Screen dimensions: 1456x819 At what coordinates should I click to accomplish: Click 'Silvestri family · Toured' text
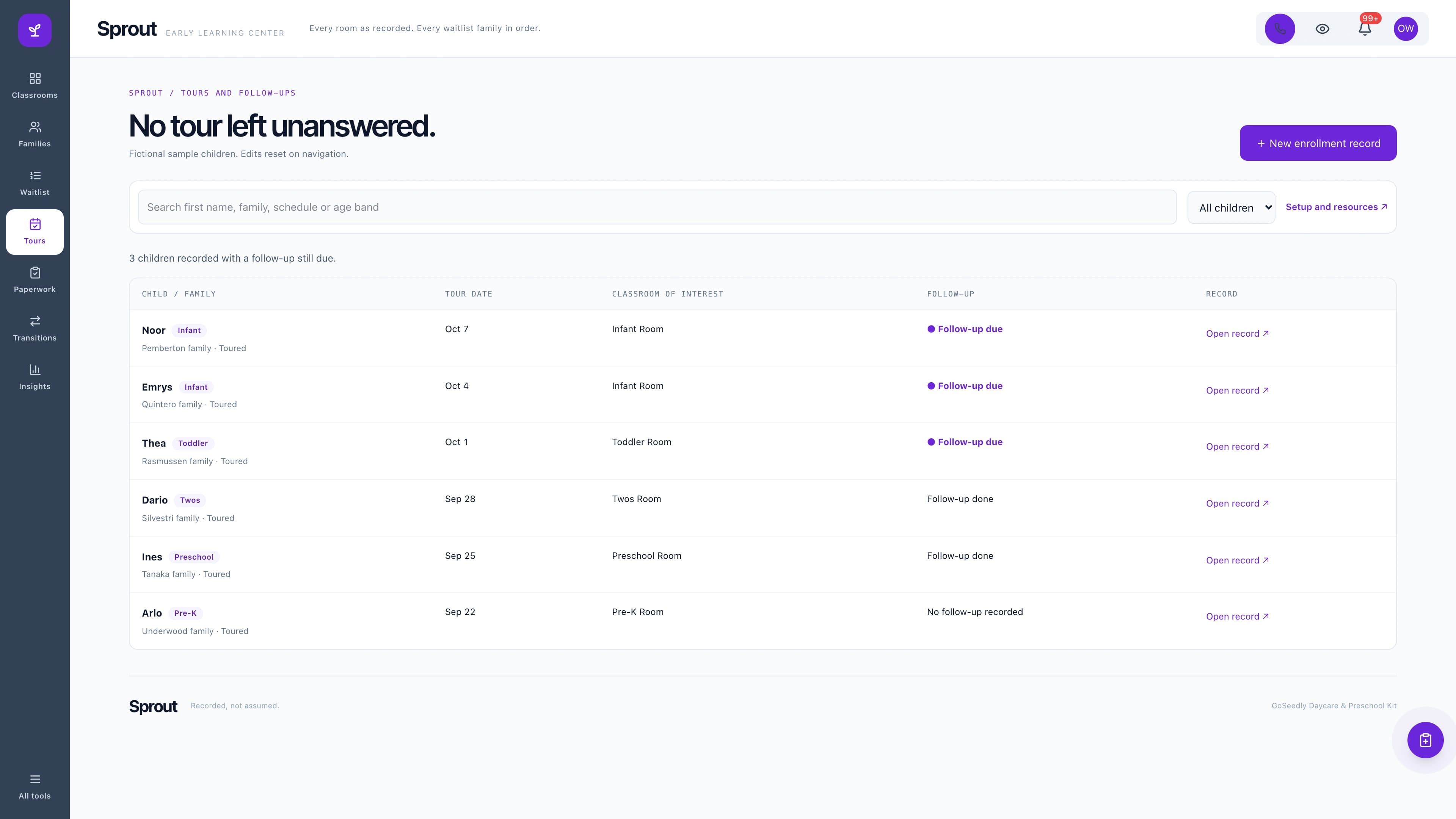click(188, 518)
